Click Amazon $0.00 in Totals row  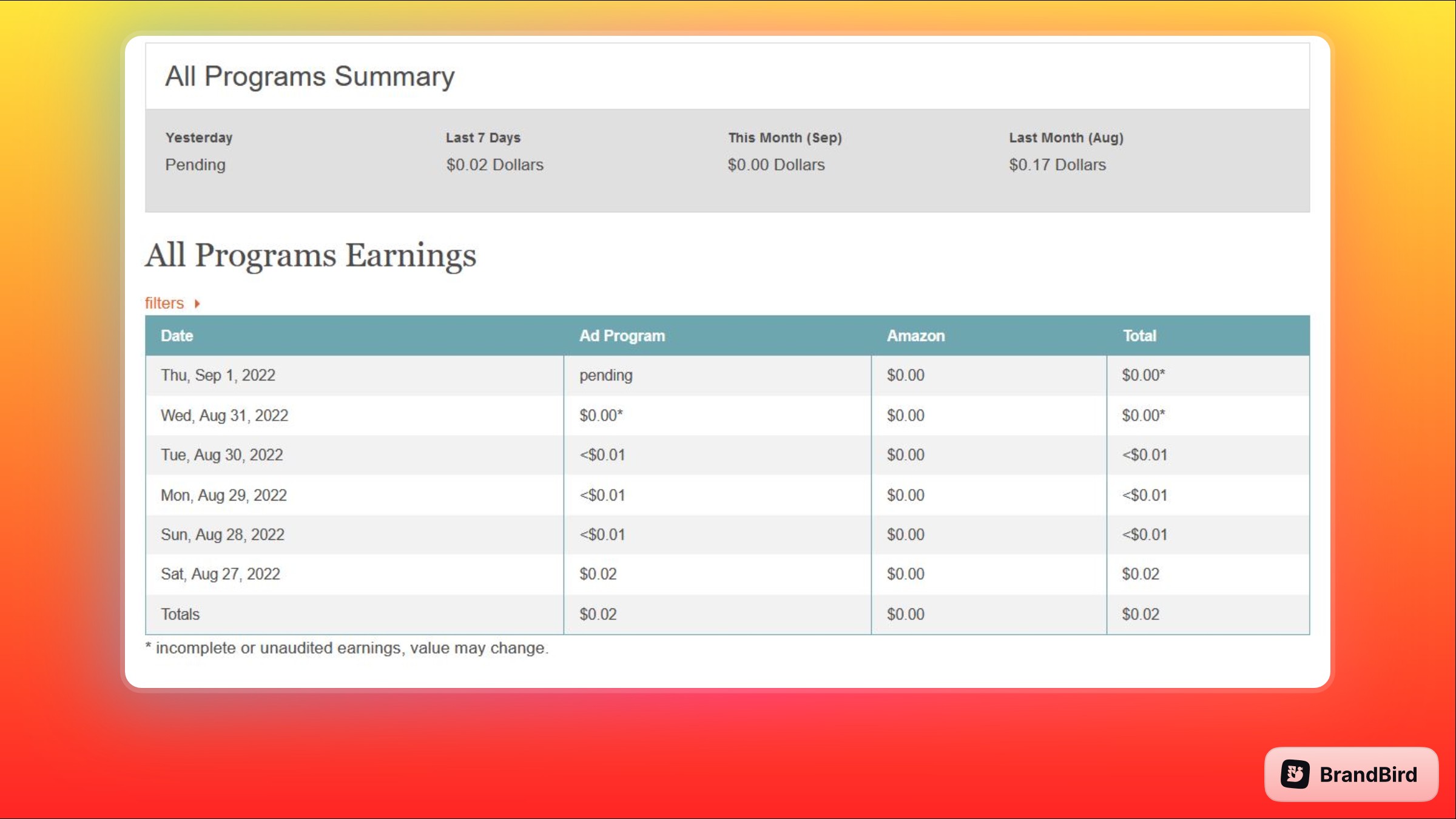point(905,614)
